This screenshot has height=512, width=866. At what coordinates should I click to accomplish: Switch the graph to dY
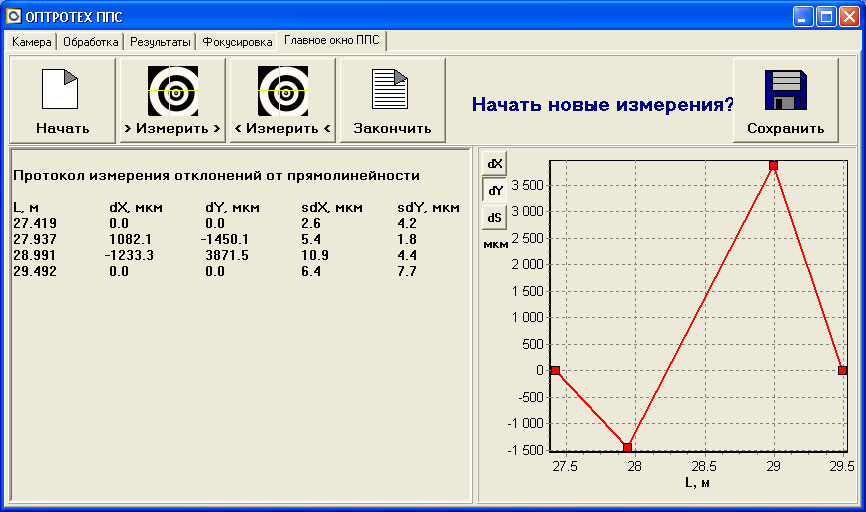[x=494, y=191]
